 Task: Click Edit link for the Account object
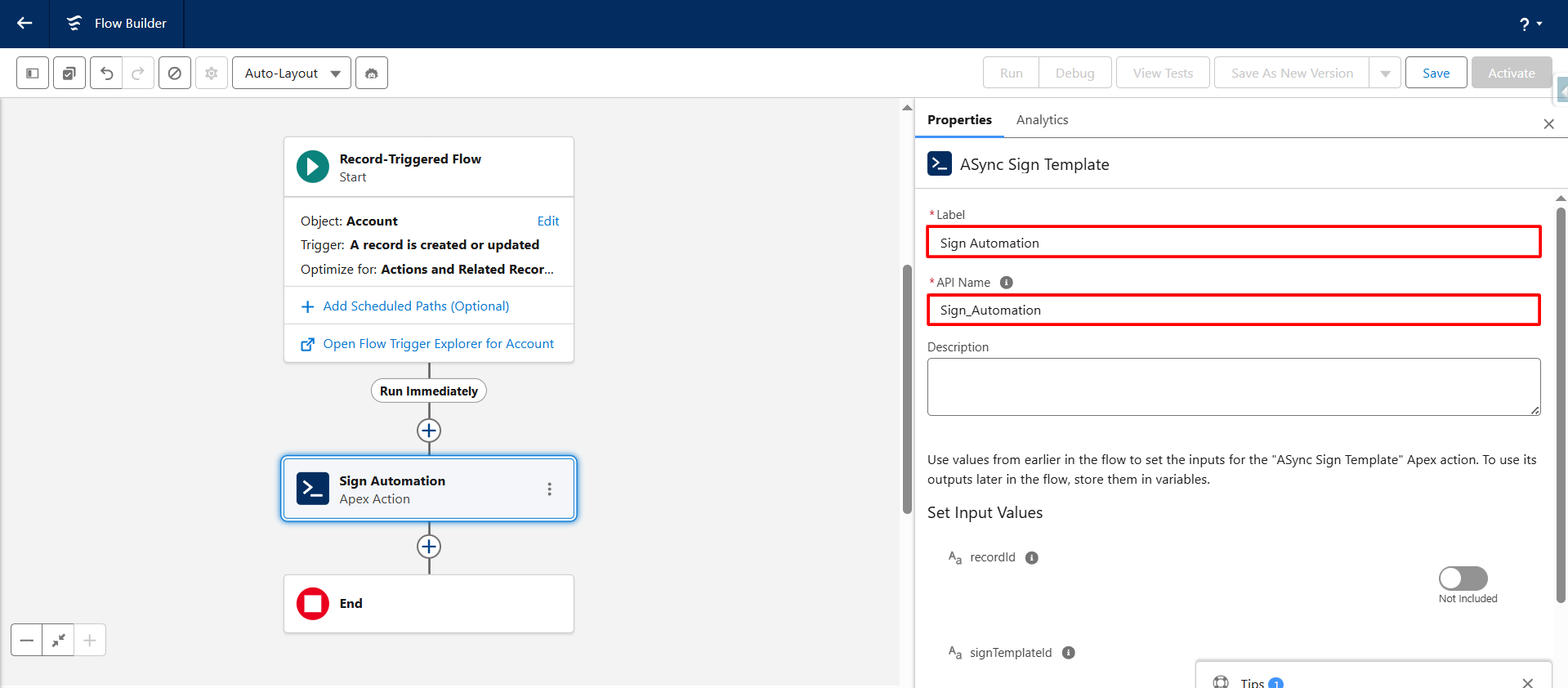click(x=548, y=221)
